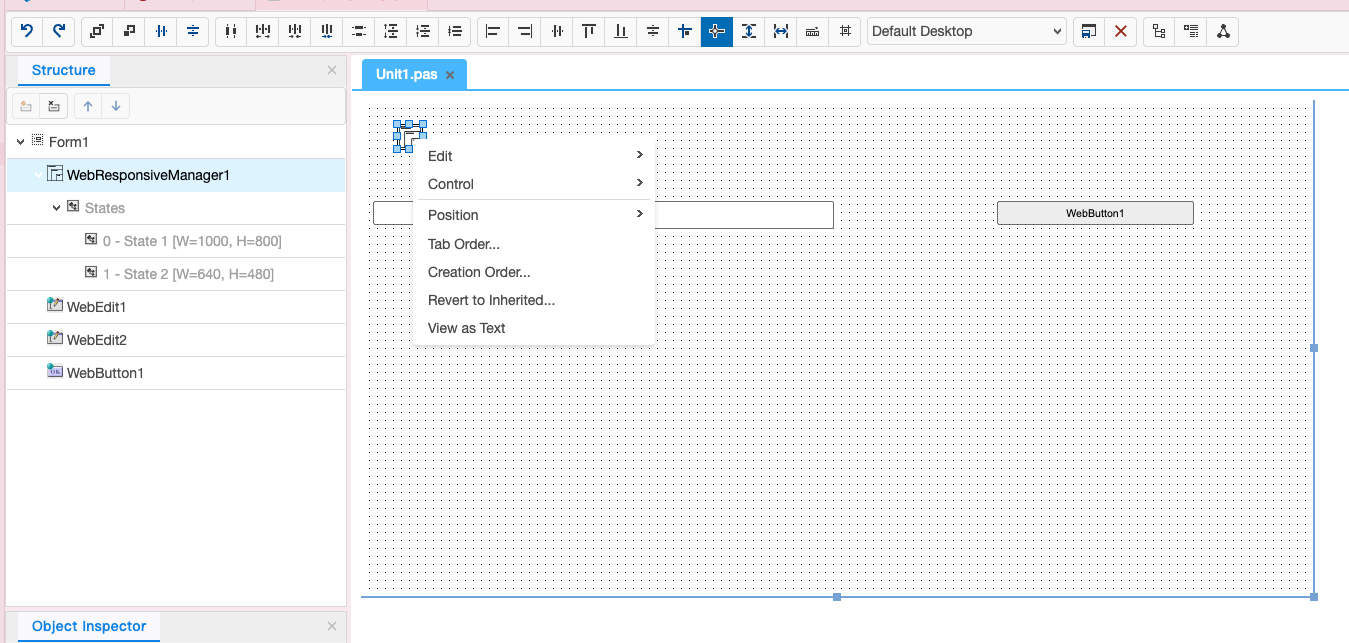Click the Bring to Front toolbar icon
The height and width of the screenshot is (643, 1349).
97,31
